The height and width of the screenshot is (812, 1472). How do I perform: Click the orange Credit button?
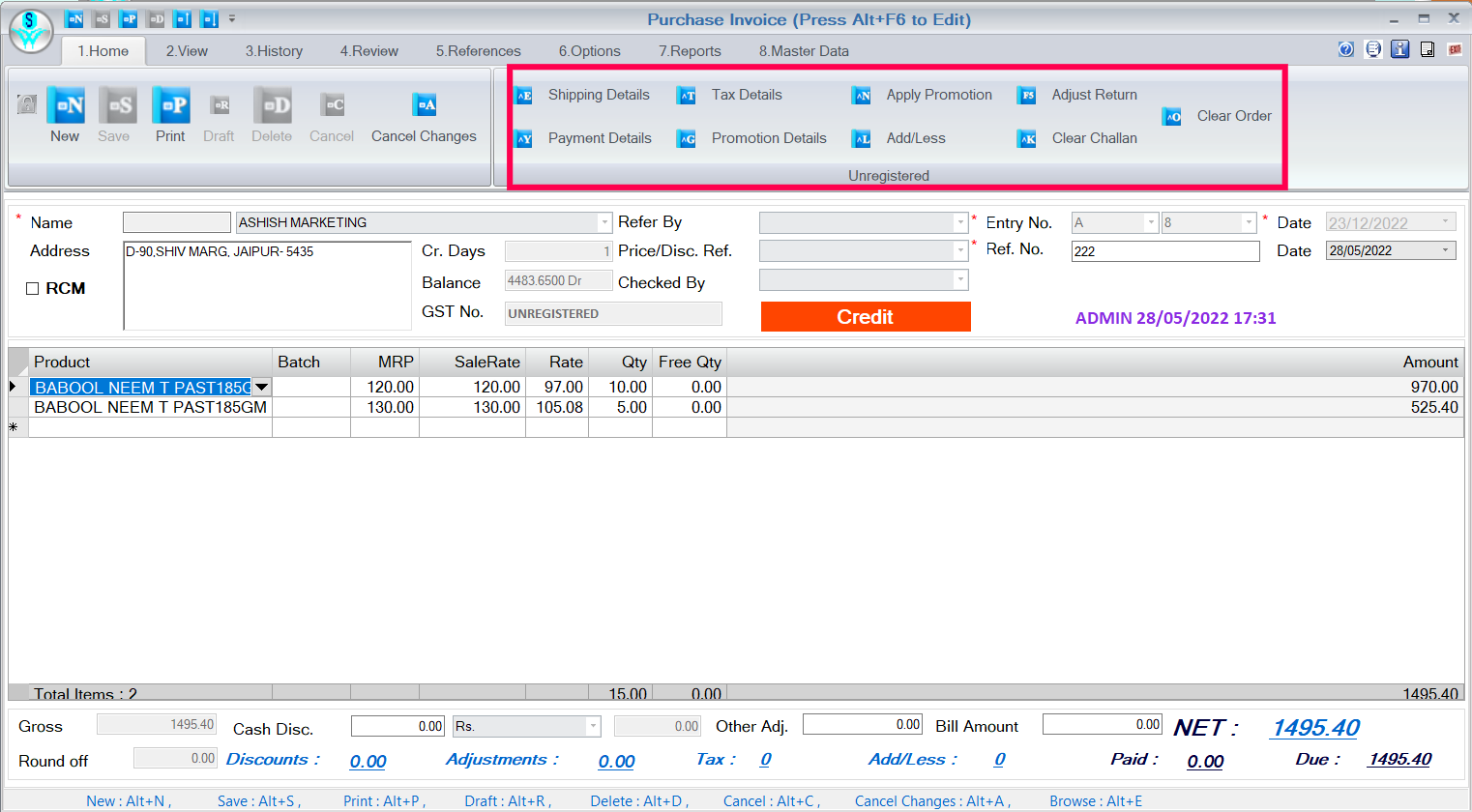(866, 317)
